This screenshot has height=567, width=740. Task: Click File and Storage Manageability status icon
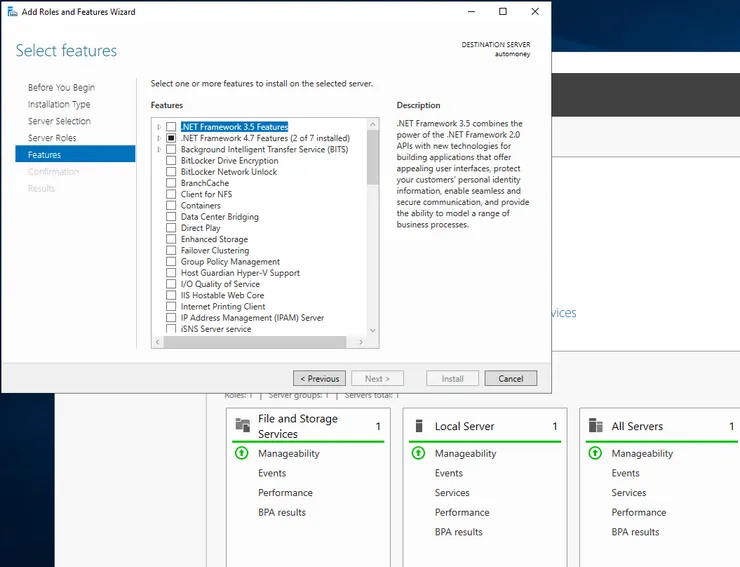[242, 453]
